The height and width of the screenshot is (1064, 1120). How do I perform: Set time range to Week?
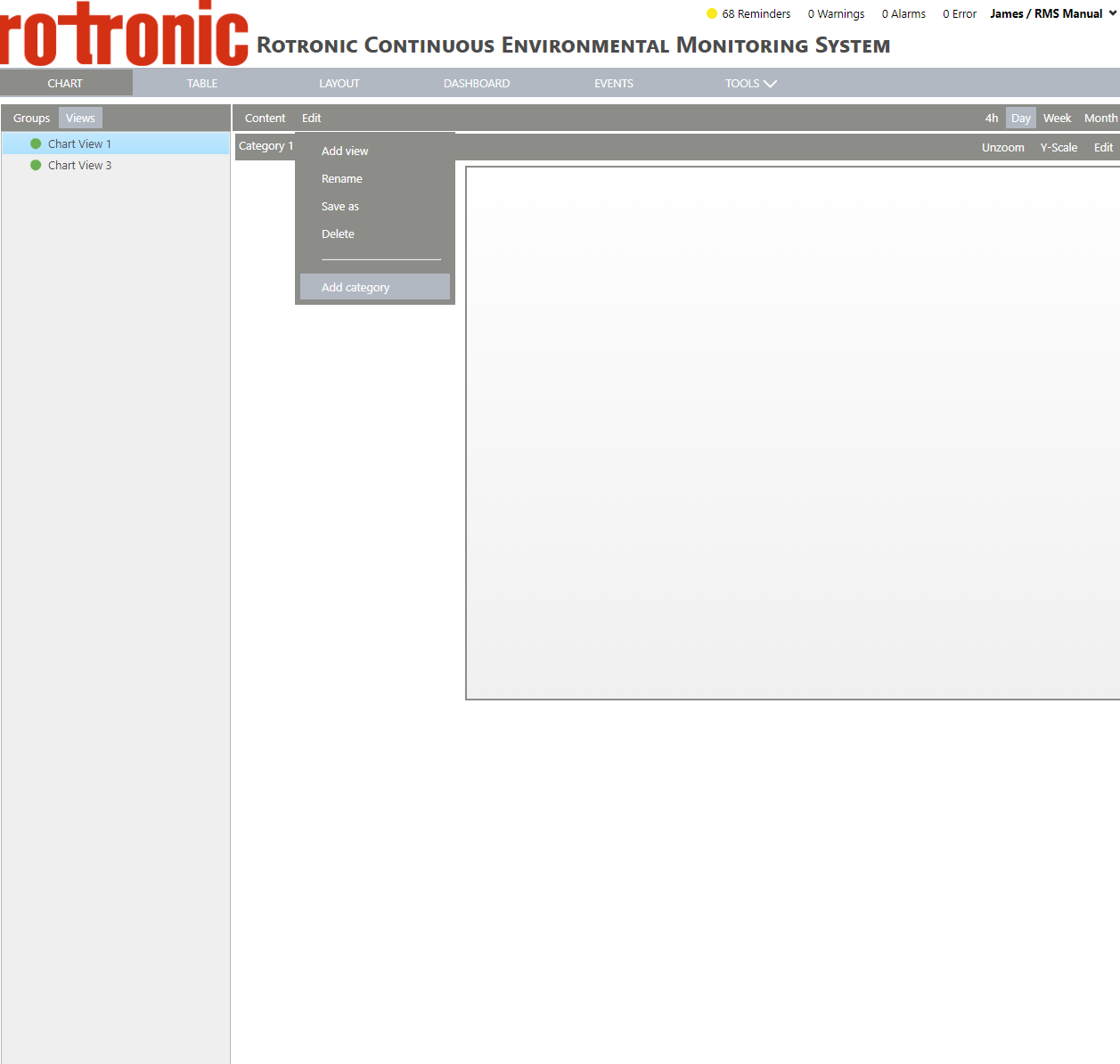pos(1058,118)
